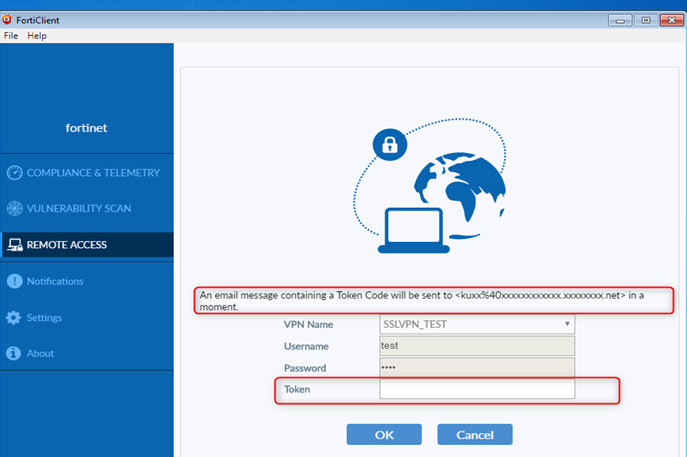687x457 pixels.
Task: Click the FortiClient shield logo in title bar
Action: tap(7, 20)
